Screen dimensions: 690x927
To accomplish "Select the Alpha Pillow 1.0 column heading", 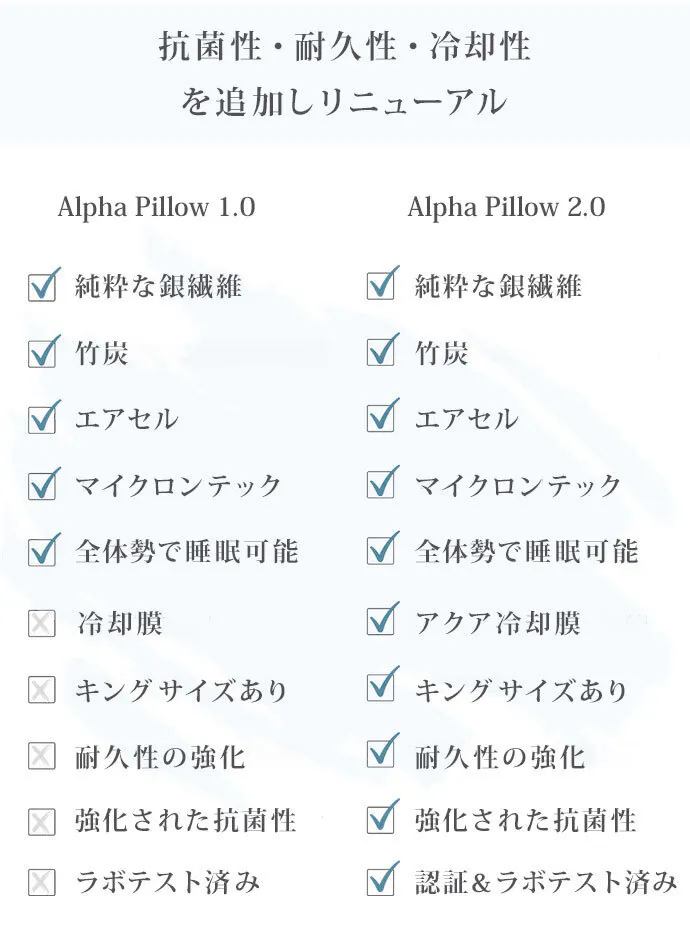I will coord(156,207).
